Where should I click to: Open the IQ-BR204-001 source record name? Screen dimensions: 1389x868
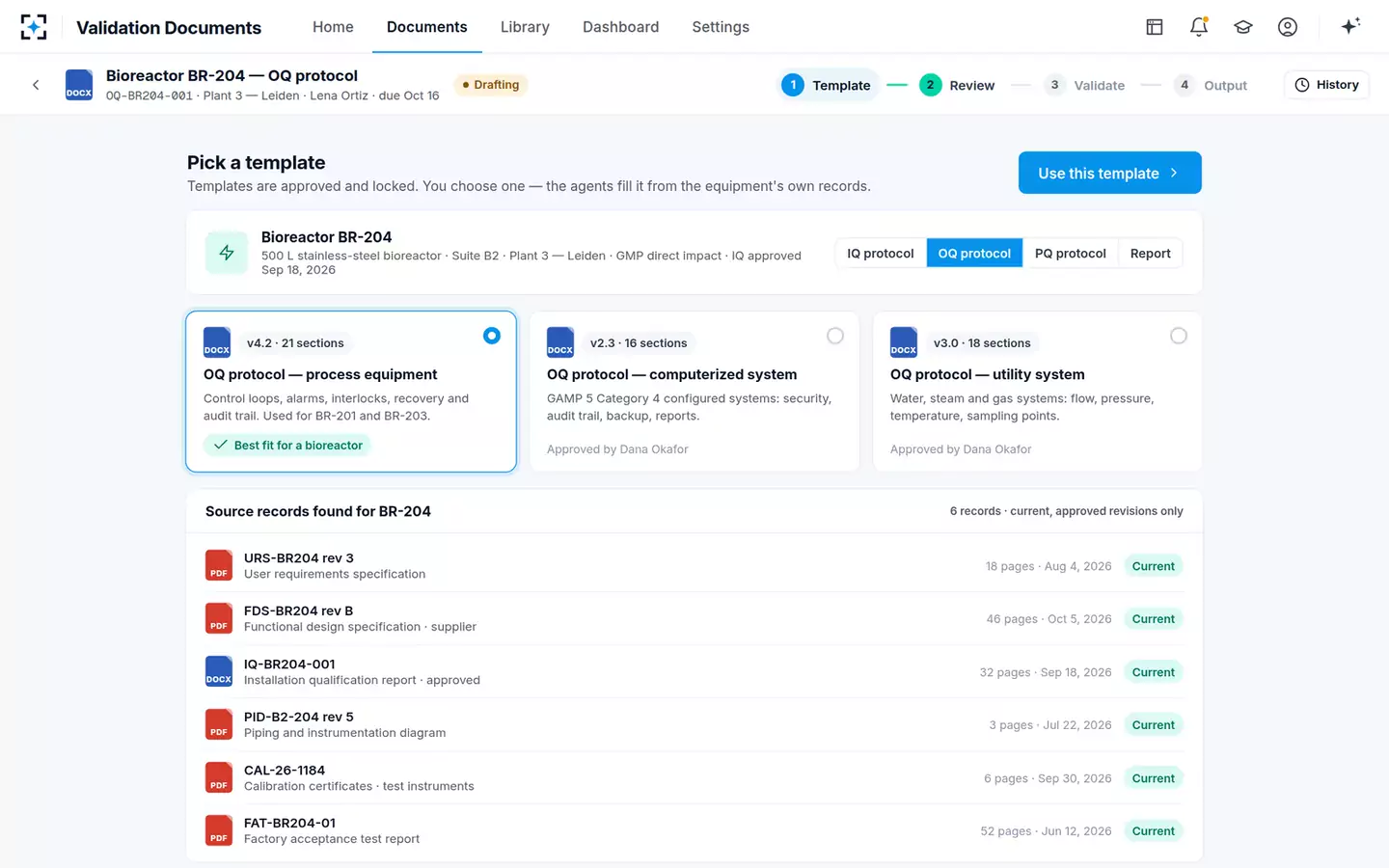tap(289, 665)
